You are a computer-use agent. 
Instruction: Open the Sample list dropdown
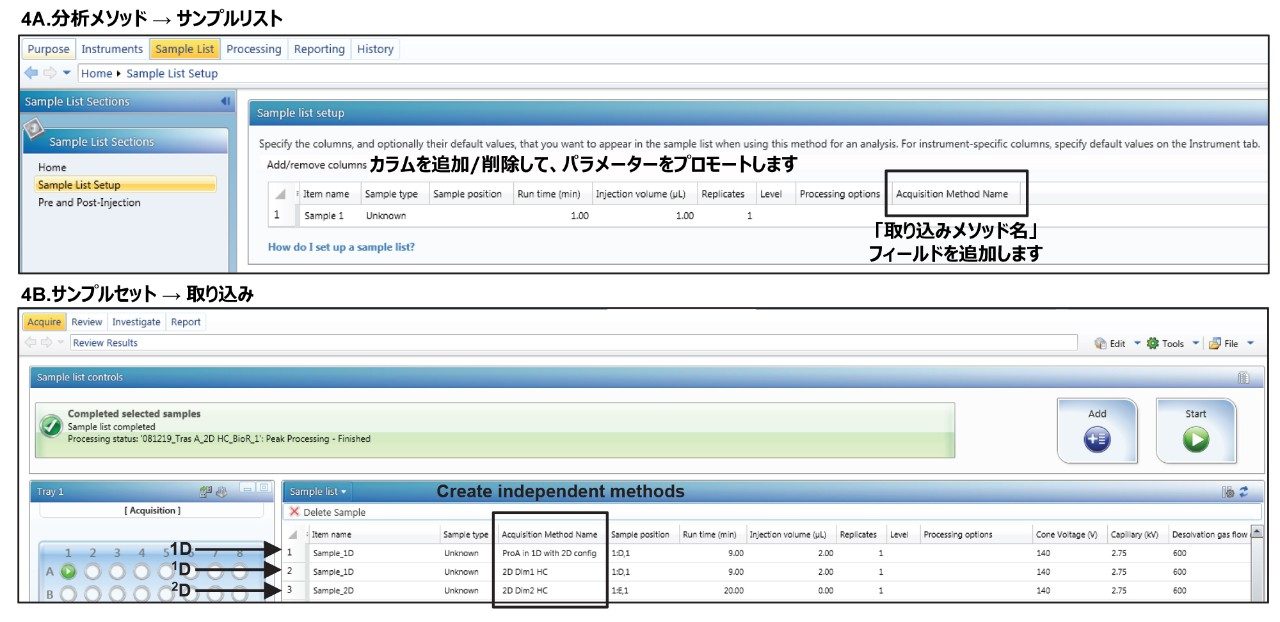[318, 492]
